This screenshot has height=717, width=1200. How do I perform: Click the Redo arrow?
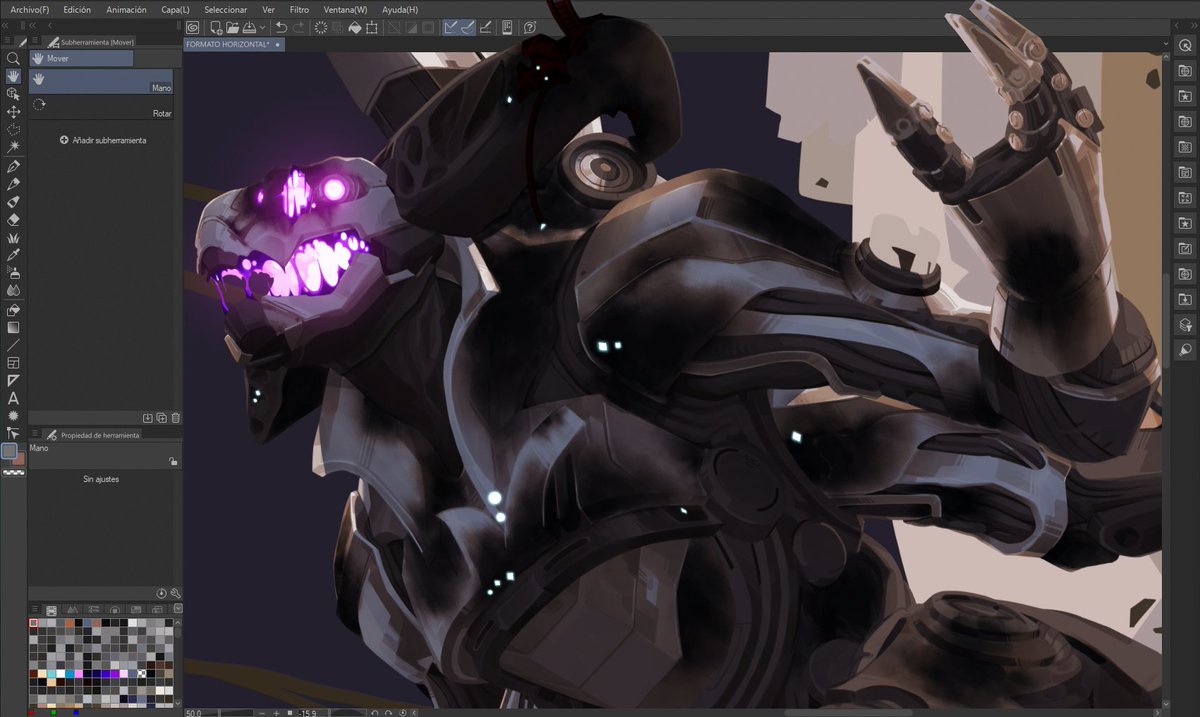click(x=299, y=28)
